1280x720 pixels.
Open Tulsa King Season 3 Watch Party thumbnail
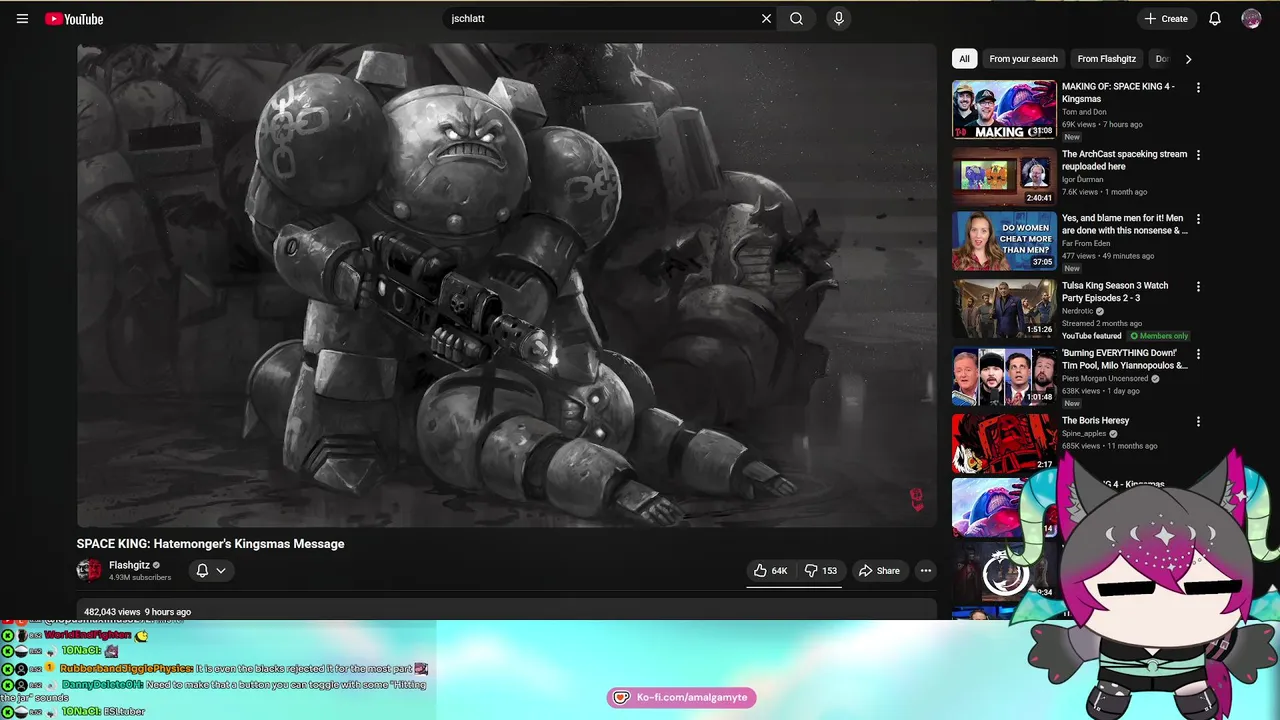pos(1004,309)
